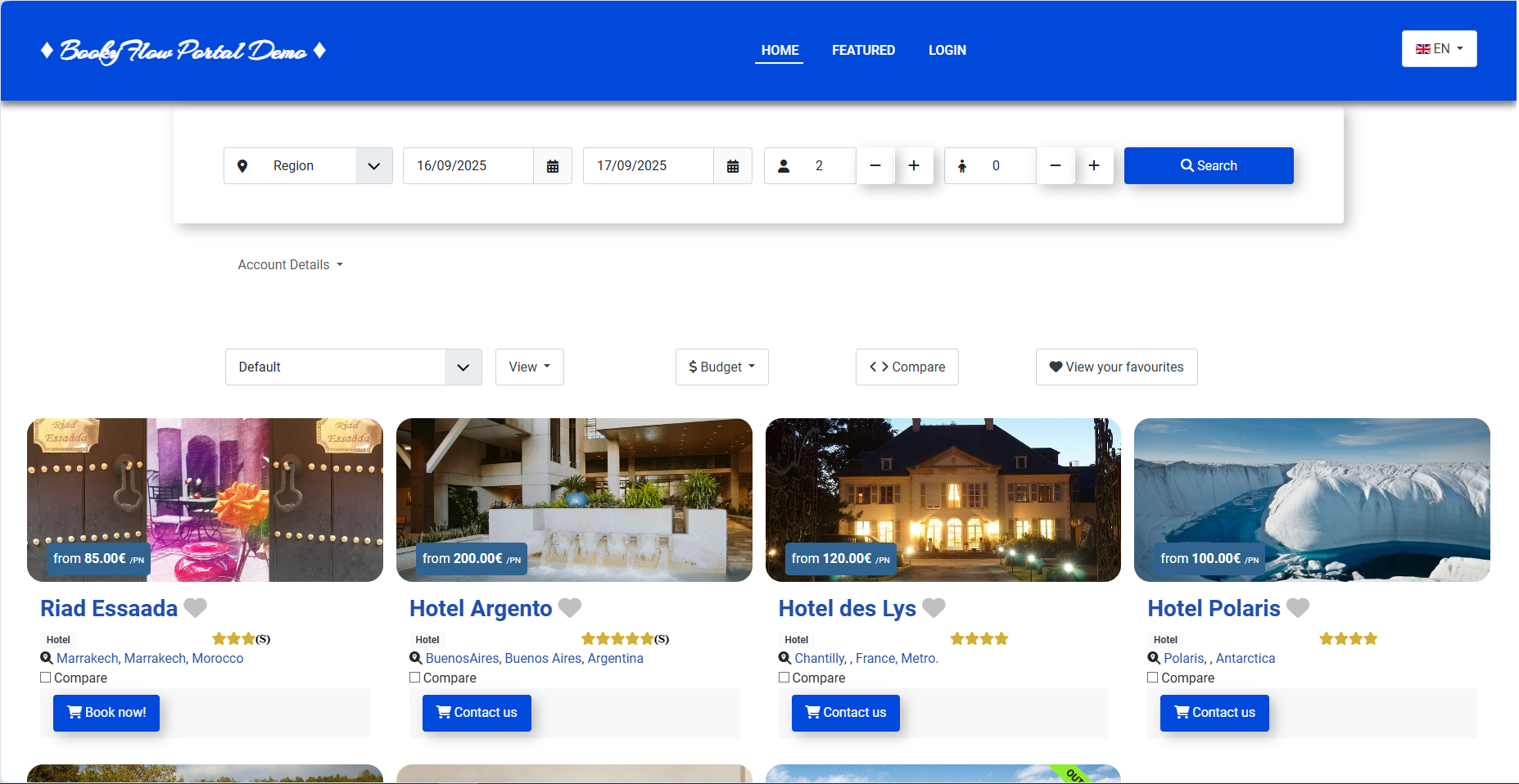The height and width of the screenshot is (784, 1519).
Task: Favourite Riad Essaada with heart icon
Action: [196, 608]
